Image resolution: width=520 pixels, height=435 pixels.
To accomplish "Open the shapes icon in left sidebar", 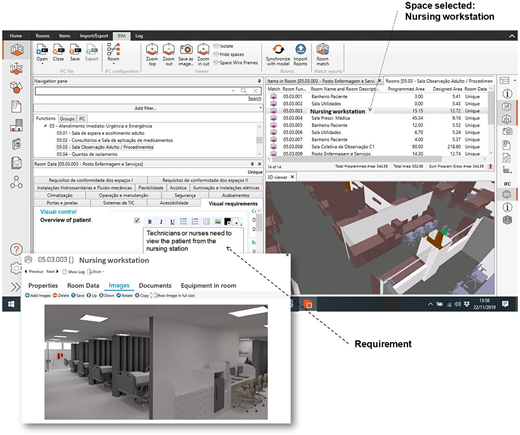I will 16,87.
